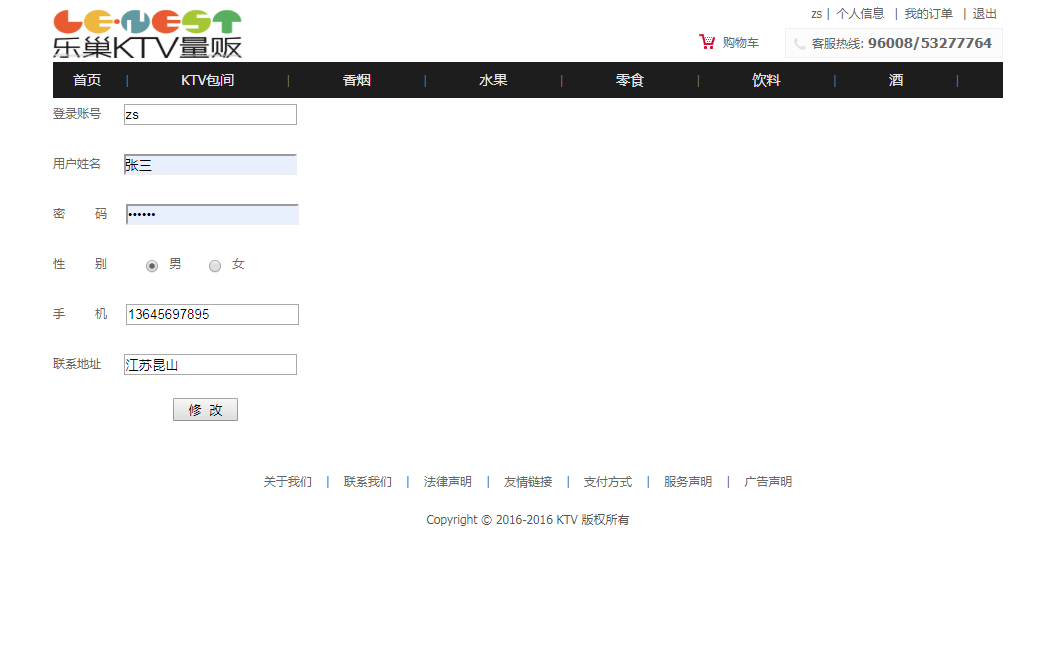Click the 服务声明 footer link

(x=688, y=482)
